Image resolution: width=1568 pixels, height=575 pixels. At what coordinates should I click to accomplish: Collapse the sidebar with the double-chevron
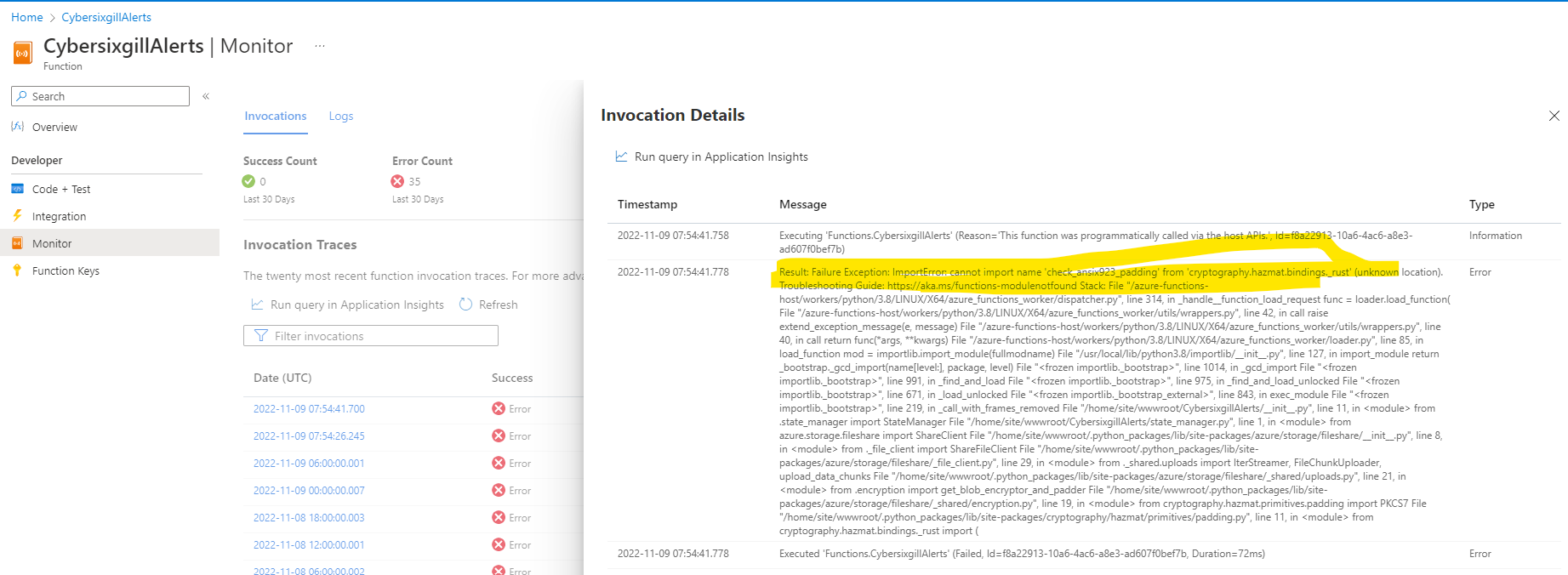206,96
